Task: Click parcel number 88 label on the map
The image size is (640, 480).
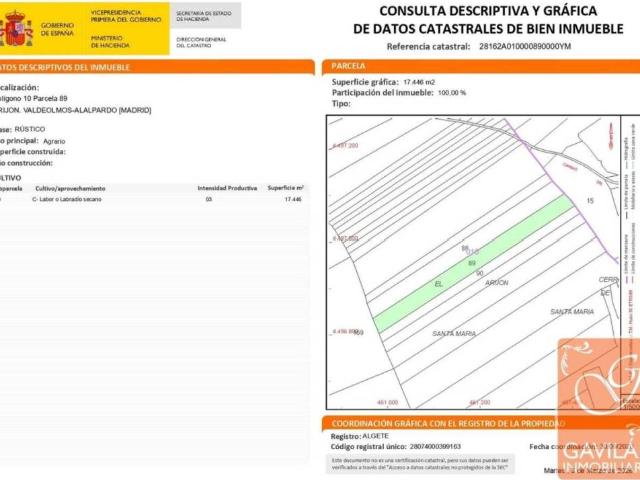Action: click(x=465, y=248)
